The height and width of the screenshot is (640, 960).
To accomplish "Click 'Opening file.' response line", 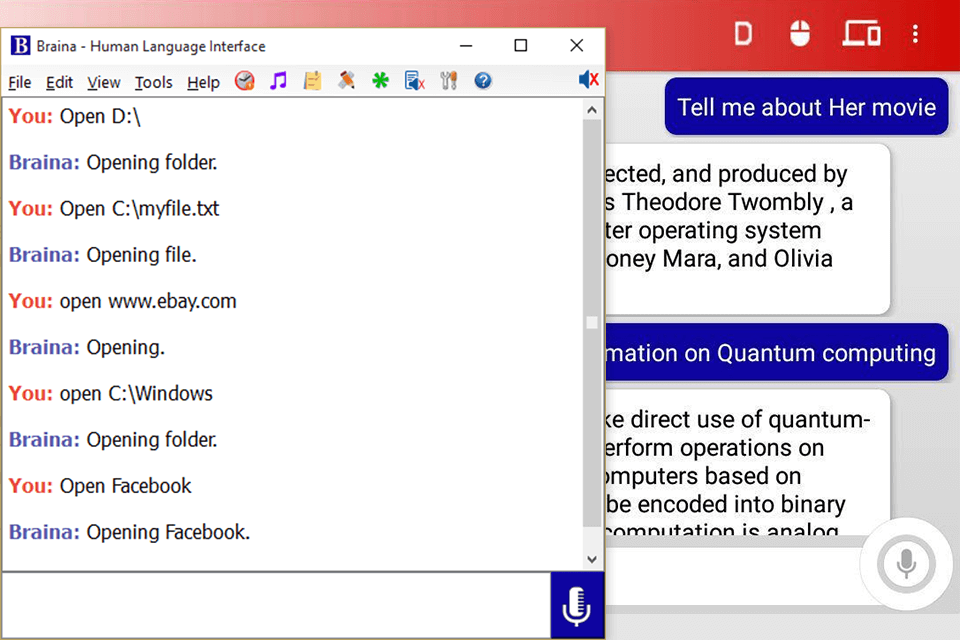I will click(102, 254).
